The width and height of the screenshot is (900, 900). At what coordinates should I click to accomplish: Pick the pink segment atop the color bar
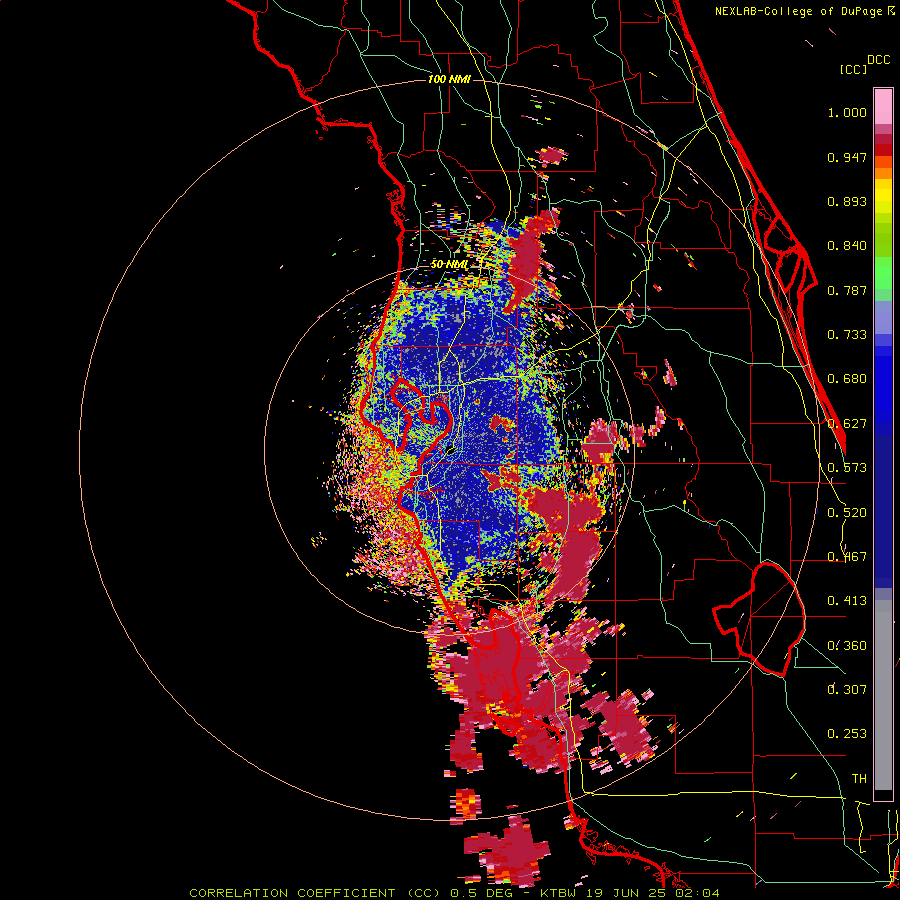click(x=883, y=106)
